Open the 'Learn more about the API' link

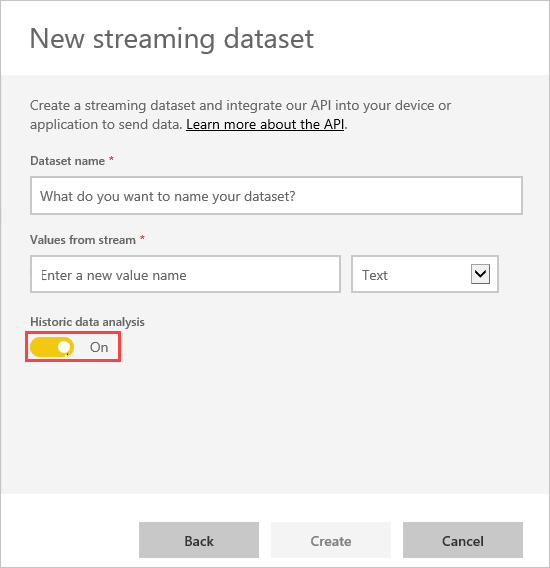[265, 125]
